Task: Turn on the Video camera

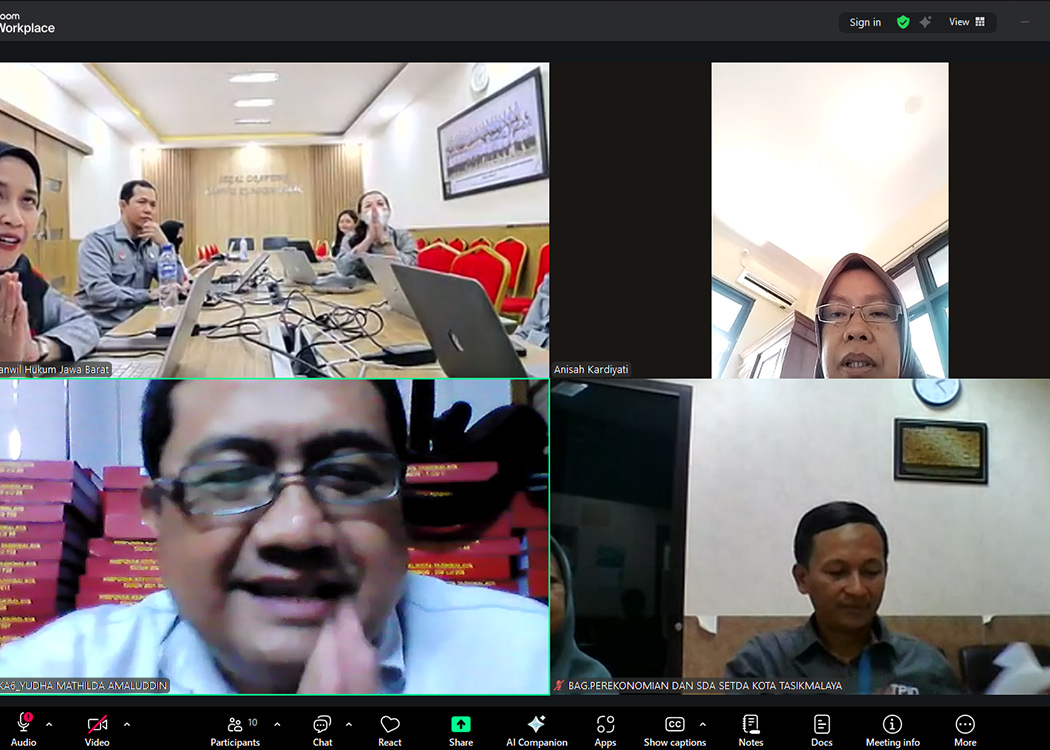Action: [97, 724]
